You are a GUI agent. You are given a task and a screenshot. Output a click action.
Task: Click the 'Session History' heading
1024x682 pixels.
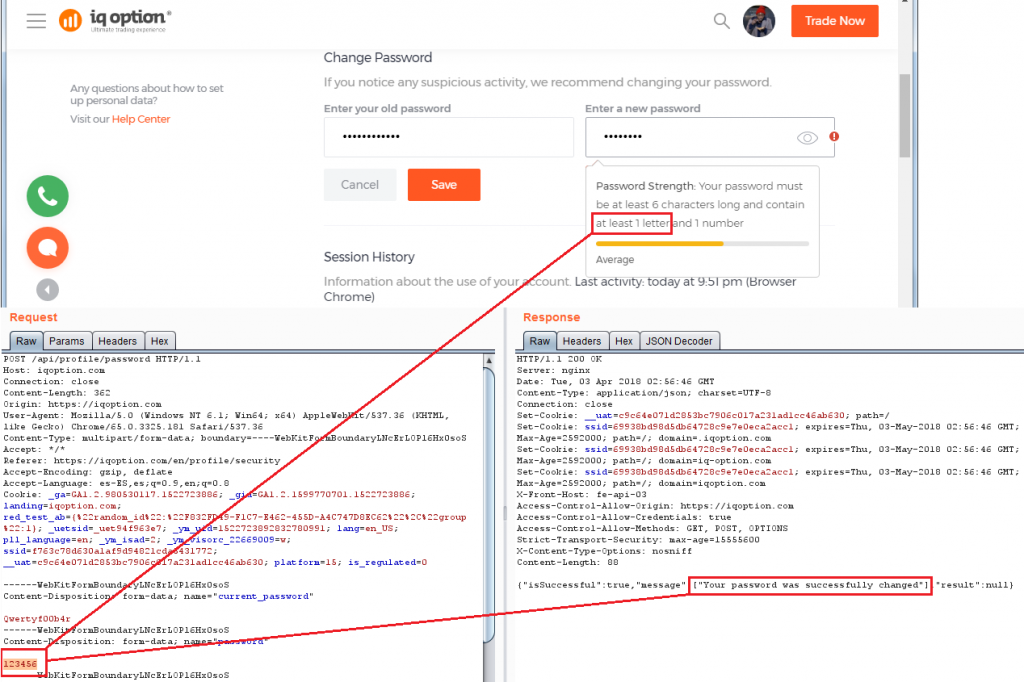(x=369, y=257)
